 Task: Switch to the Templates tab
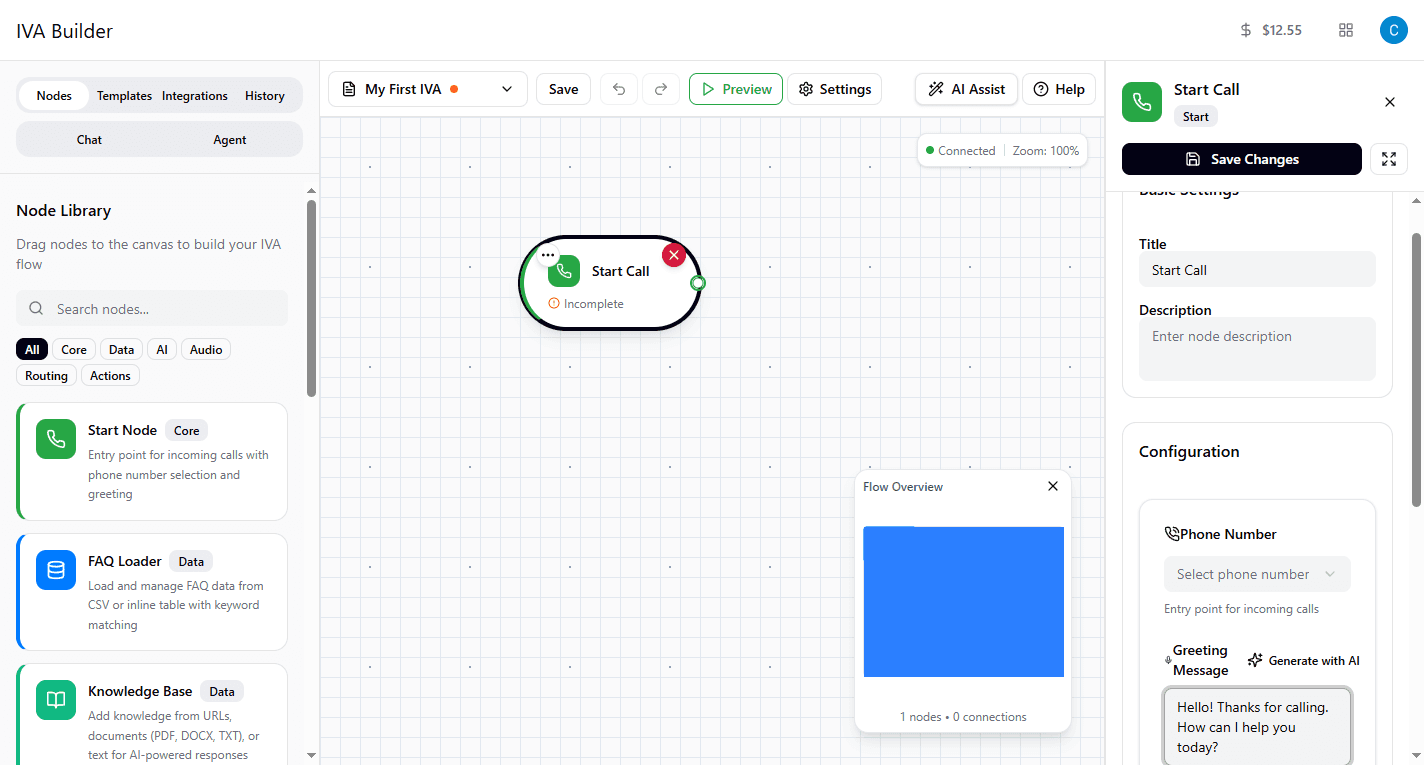[x=124, y=95]
